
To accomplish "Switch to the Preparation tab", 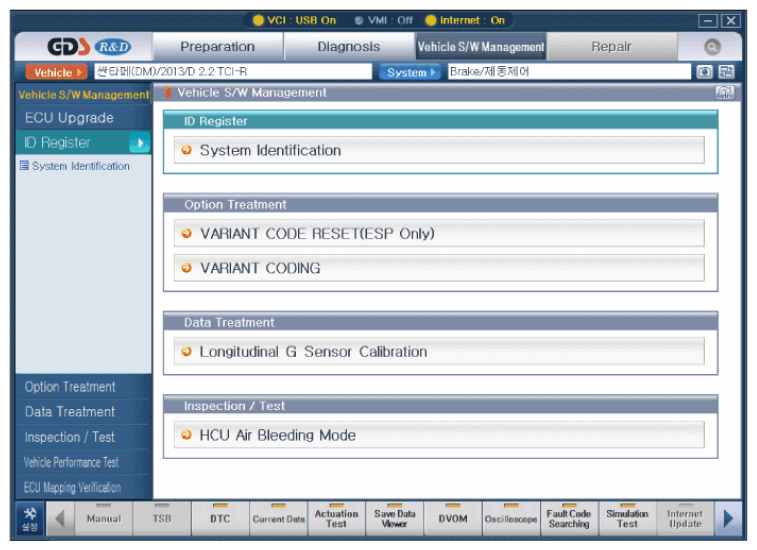I will pos(217,47).
